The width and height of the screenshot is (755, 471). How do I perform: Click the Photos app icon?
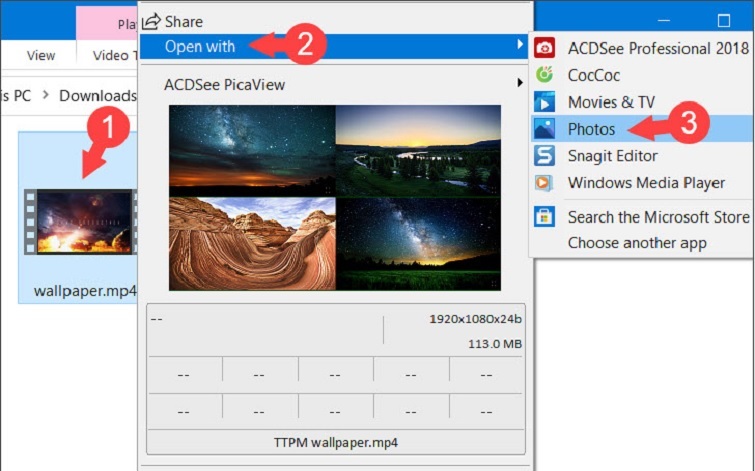coord(544,129)
